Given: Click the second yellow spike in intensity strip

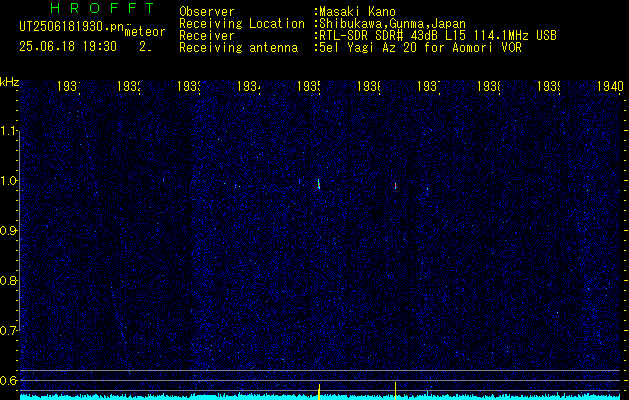Looking at the screenshot, I should point(396,391).
